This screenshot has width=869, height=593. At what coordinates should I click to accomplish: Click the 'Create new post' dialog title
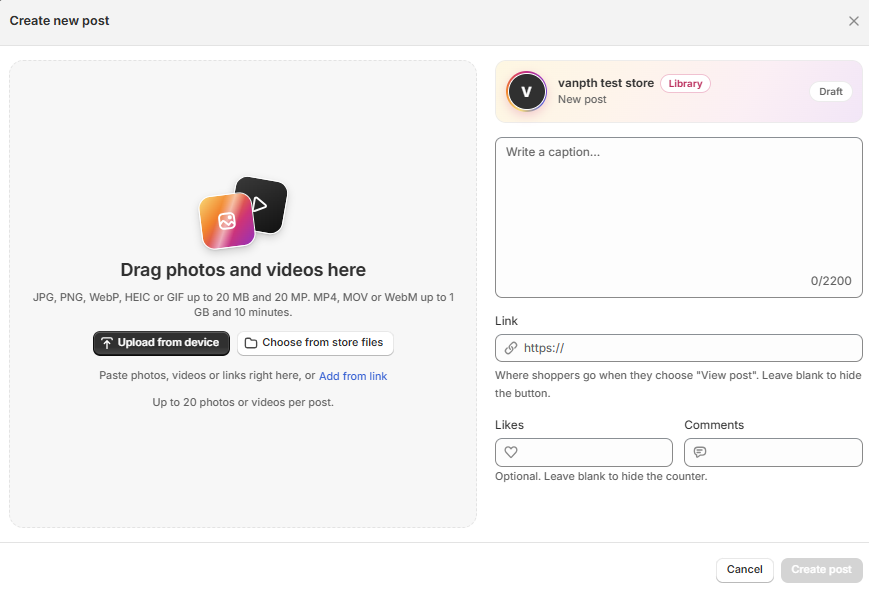[59, 21]
